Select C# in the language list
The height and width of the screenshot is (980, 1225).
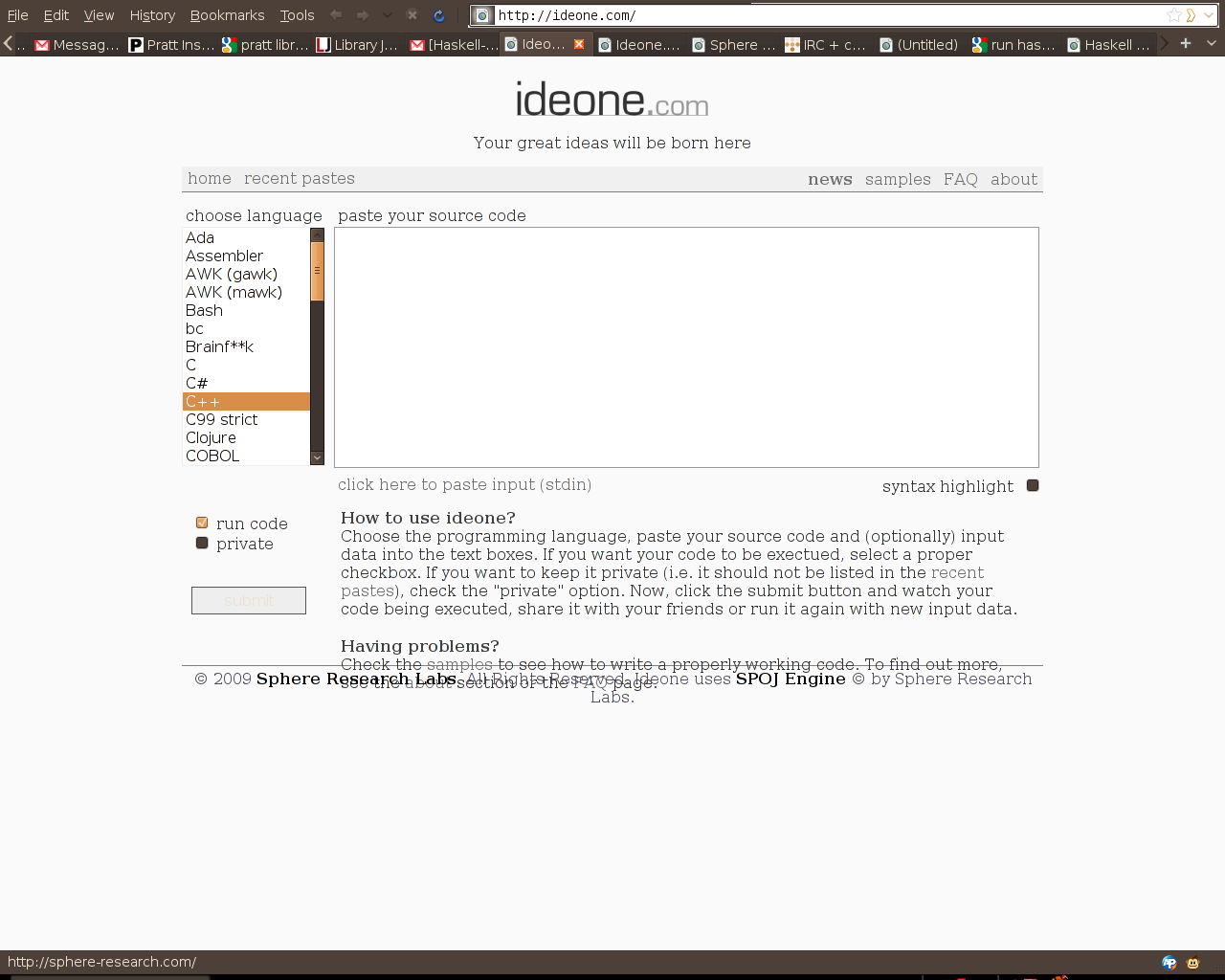pos(246,383)
